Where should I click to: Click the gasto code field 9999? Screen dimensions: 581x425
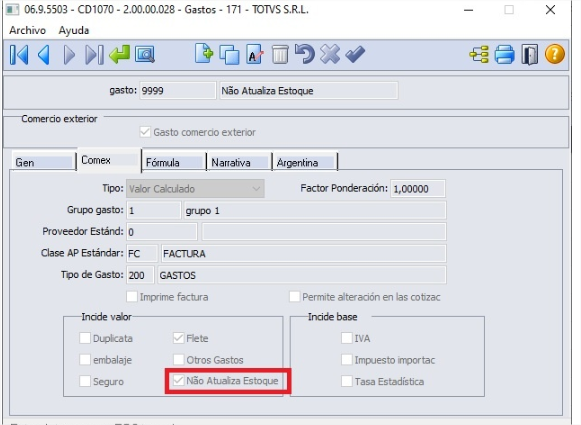177,90
